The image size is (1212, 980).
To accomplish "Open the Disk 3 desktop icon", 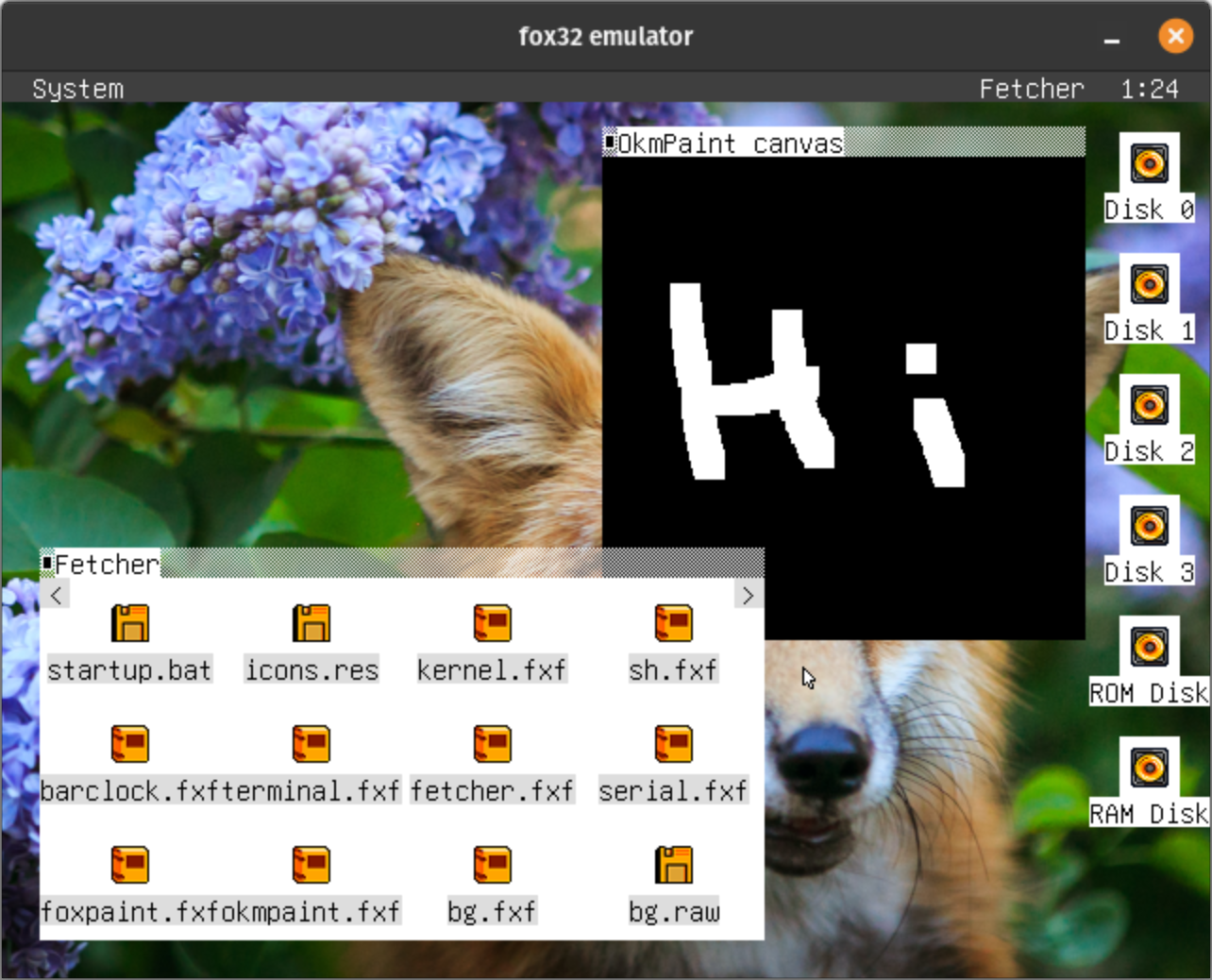I will [x=1150, y=525].
